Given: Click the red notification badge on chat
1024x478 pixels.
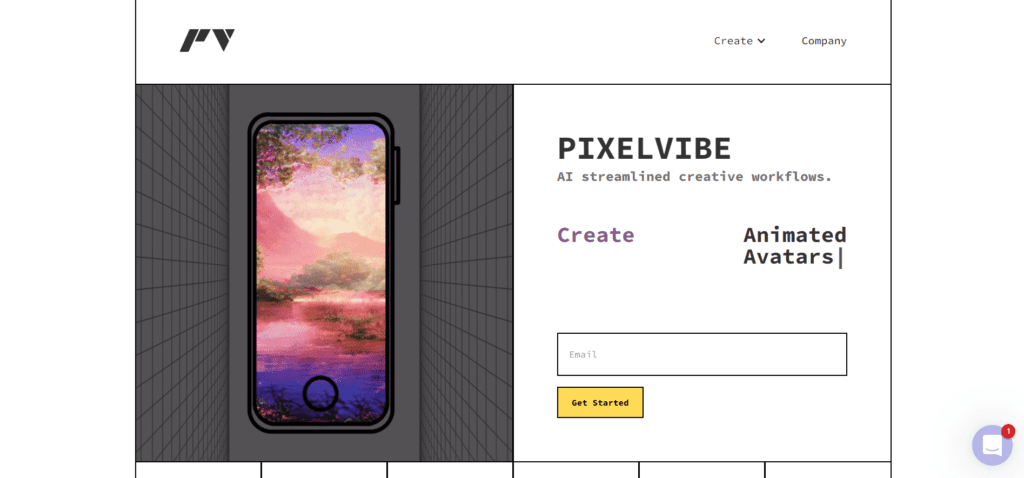Looking at the screenshot, I should click(x=1008, y=431).
